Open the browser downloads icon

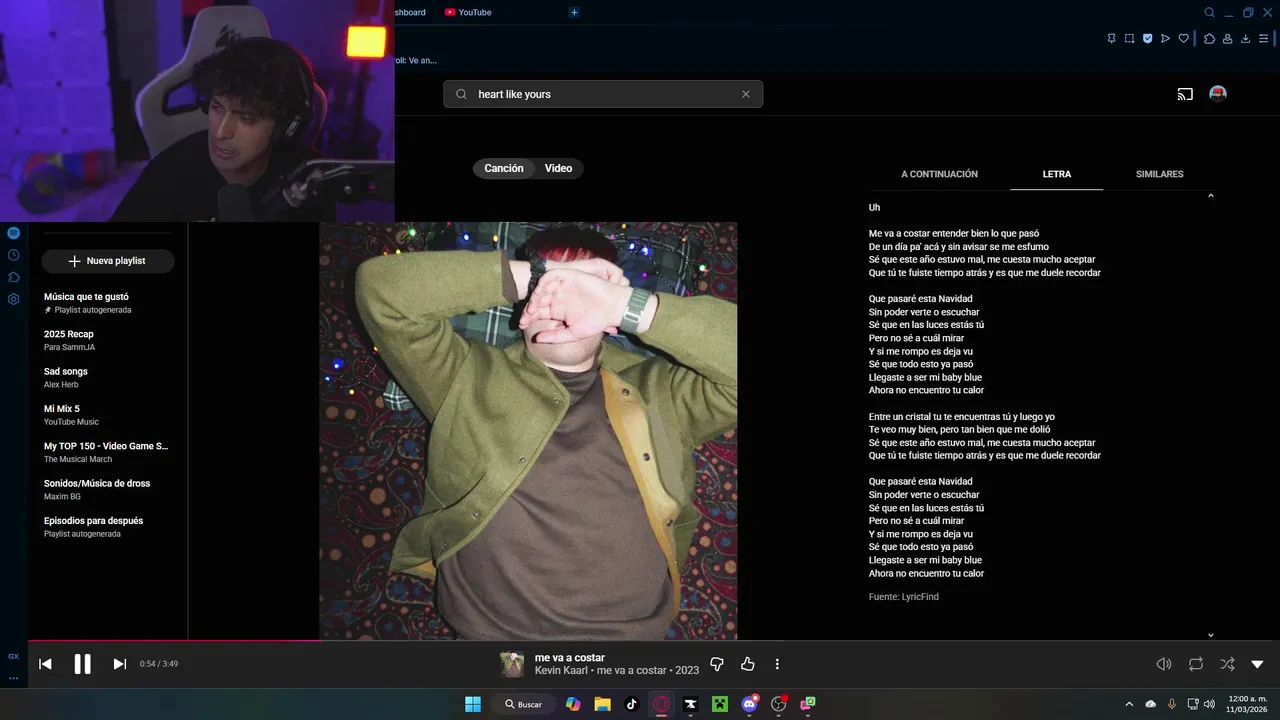coord(1245,39)
